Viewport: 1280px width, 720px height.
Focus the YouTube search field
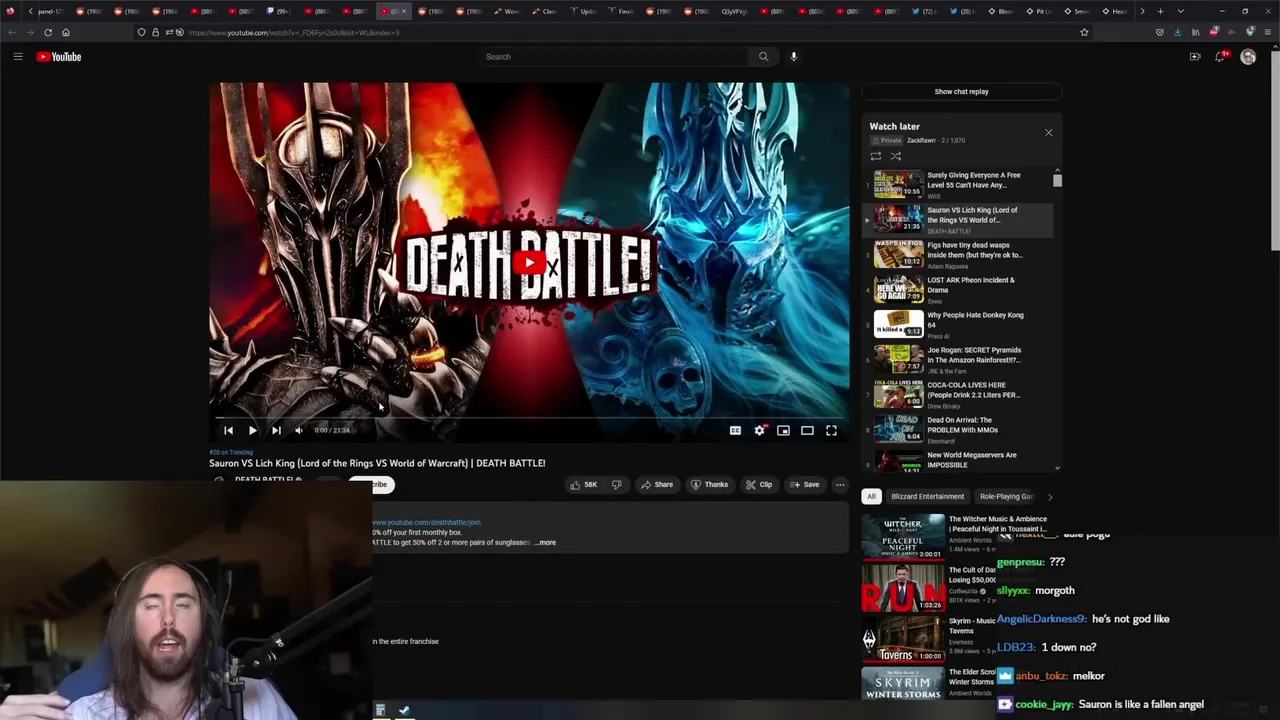coord(614,57)
